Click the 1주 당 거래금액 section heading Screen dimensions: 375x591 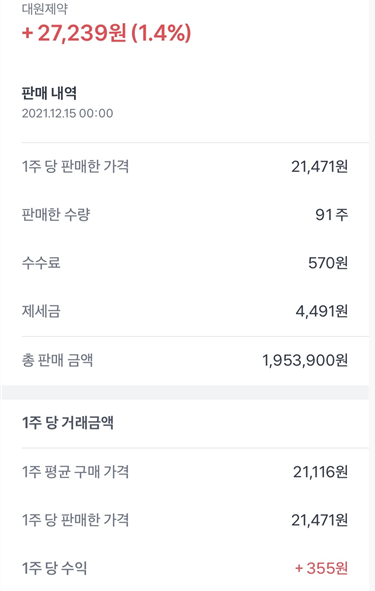pos(67,423)
